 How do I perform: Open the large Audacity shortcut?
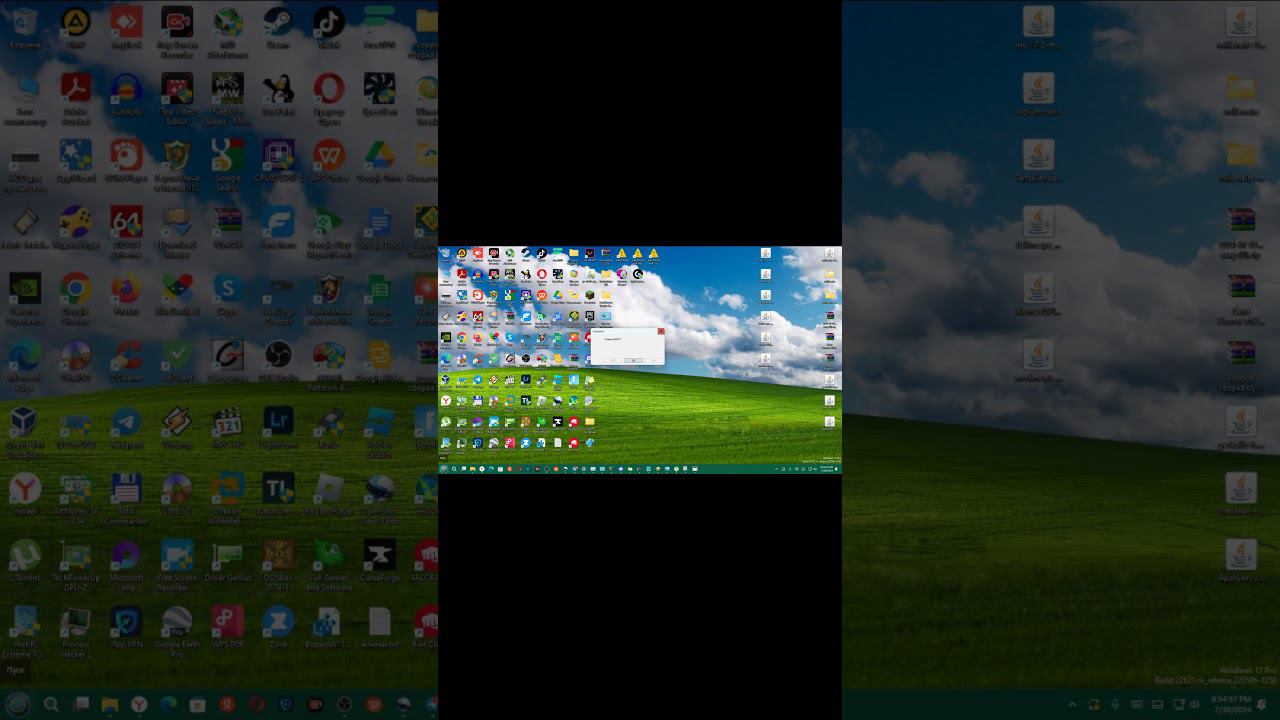tap(126, 91)
